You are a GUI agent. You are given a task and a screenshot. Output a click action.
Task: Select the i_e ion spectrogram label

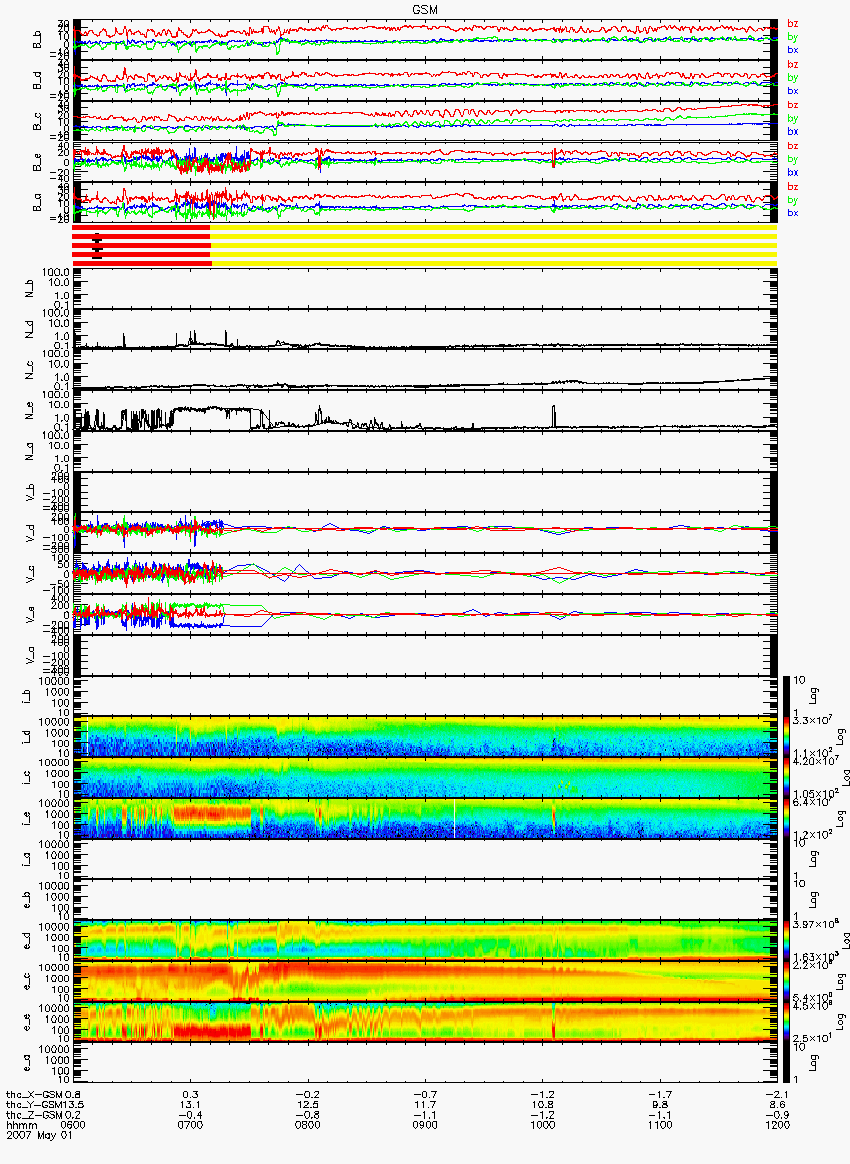(26, 819)
